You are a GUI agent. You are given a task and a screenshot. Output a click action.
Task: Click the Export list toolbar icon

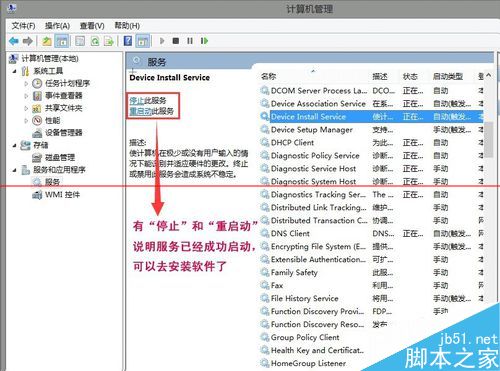coord(109,41)
